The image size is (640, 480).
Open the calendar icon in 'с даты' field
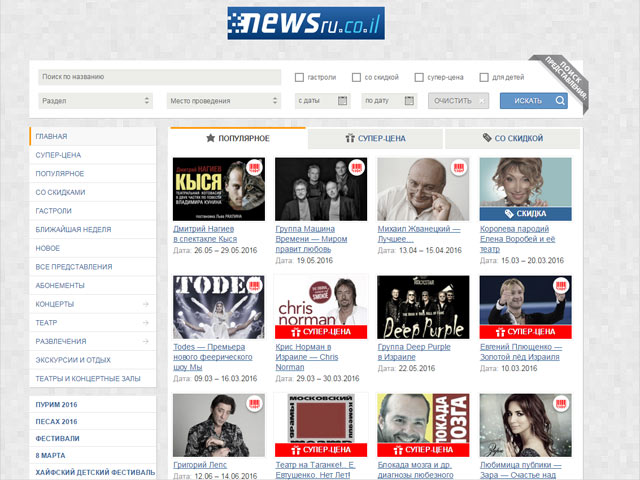[342, 101]
